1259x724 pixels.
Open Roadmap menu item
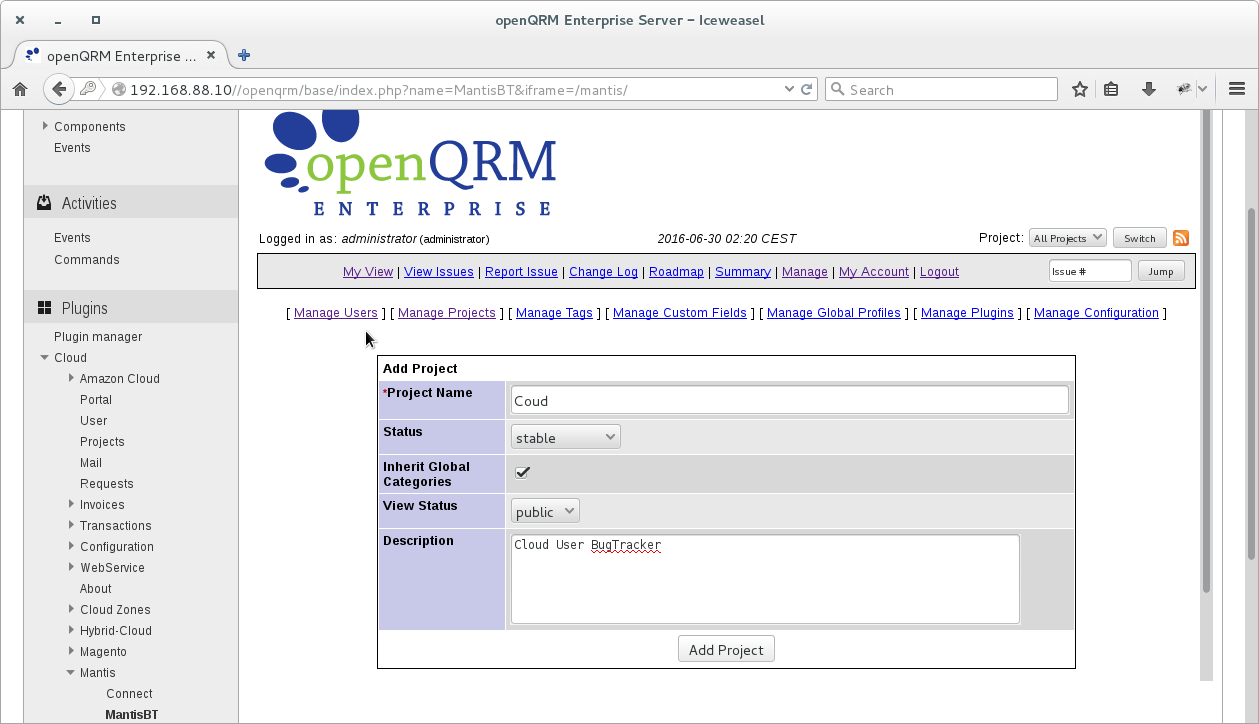[676, 271]
